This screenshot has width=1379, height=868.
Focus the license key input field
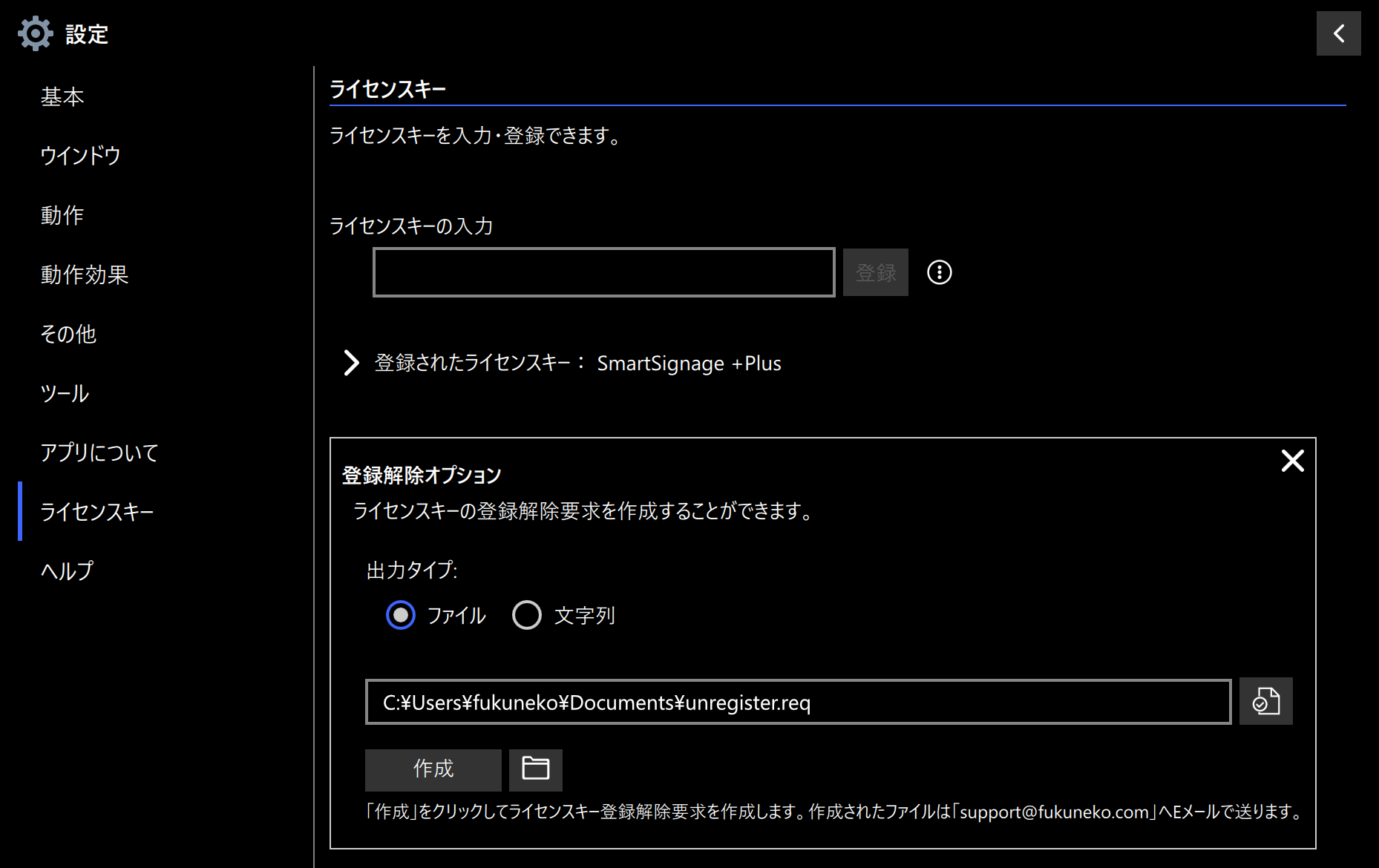tap(603, 272)
